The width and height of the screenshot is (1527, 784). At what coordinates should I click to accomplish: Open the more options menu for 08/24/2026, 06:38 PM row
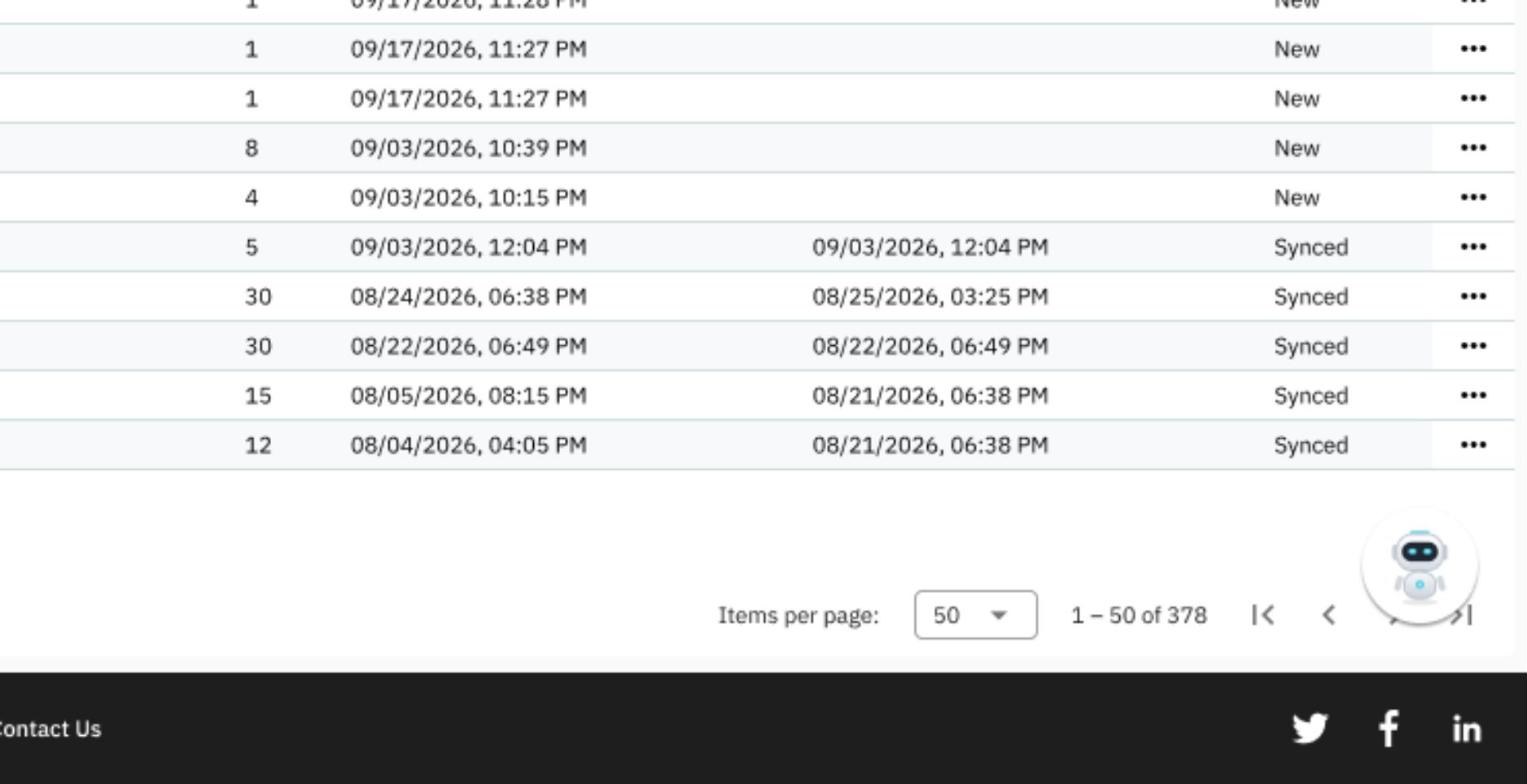pos(1472,296)
